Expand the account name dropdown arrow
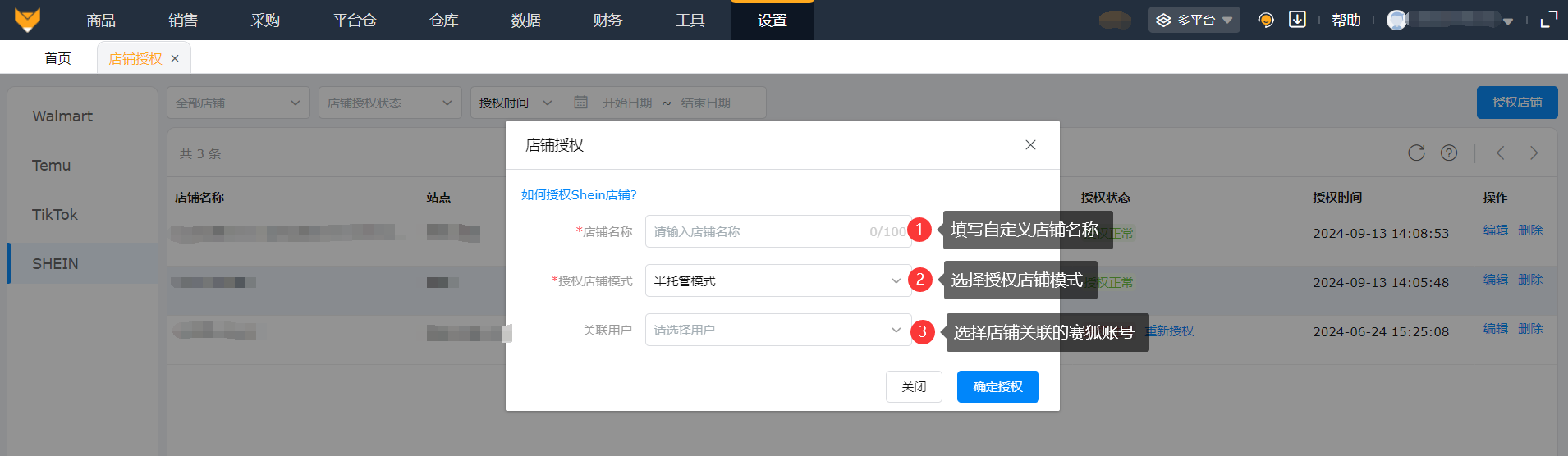1568x456 pixels. (x=1508, y=21)
